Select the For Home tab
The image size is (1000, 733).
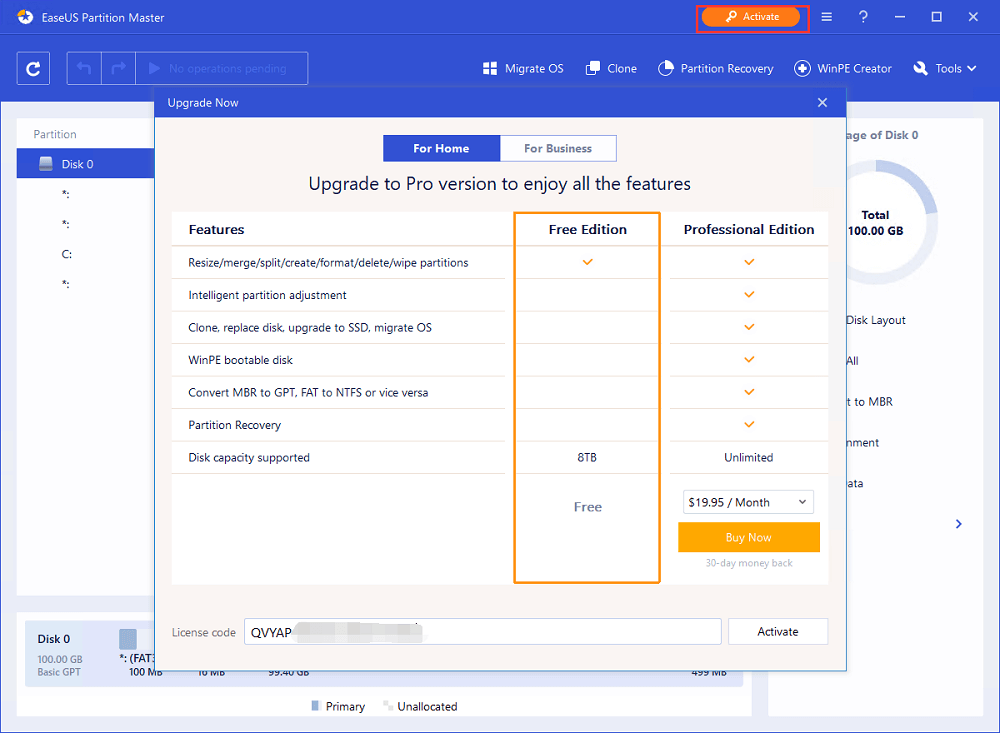pos(441,147)
